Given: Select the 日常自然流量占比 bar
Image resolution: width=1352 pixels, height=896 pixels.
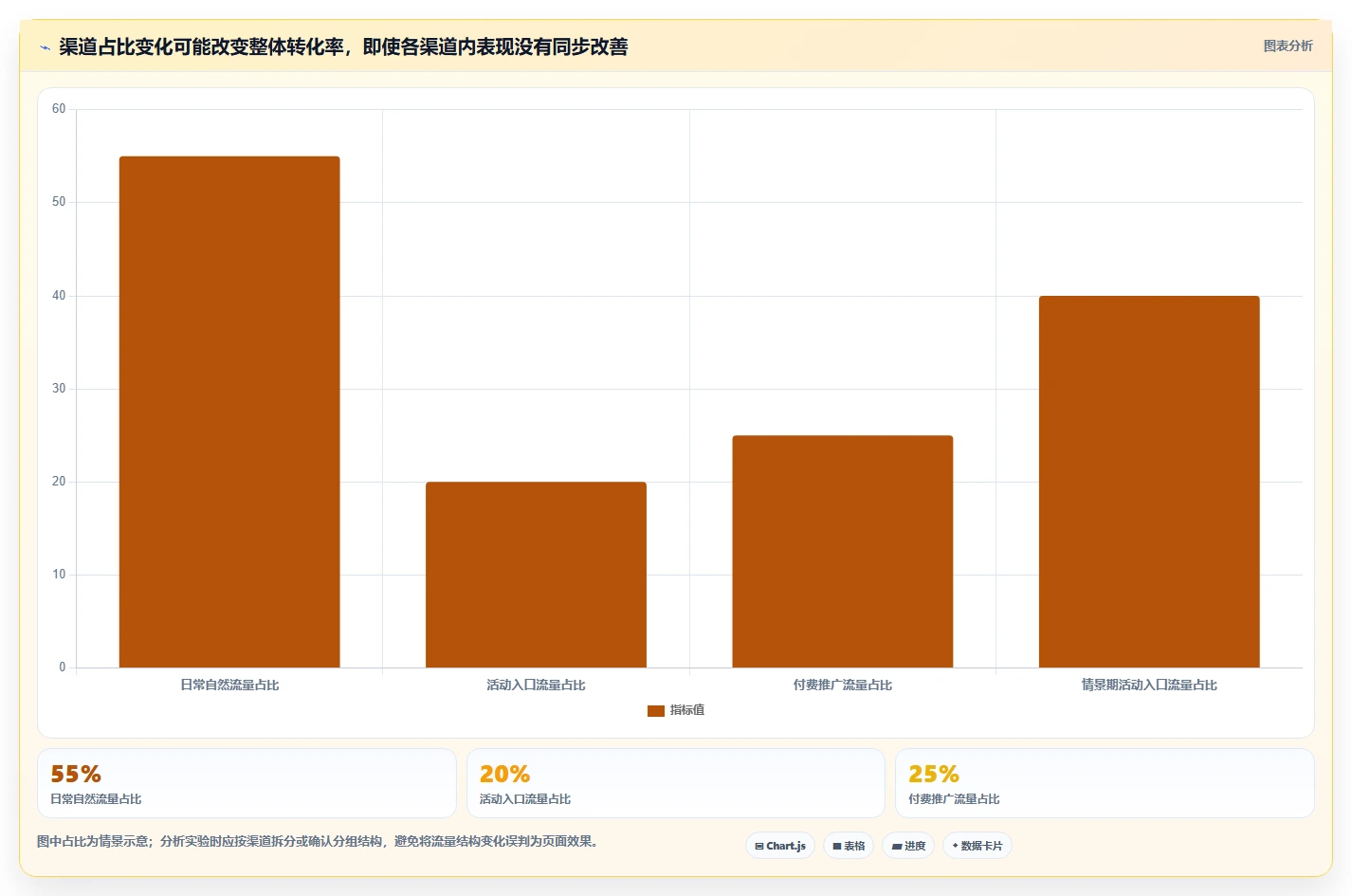Looking at the screenshot, I should (x=229, y=411).
